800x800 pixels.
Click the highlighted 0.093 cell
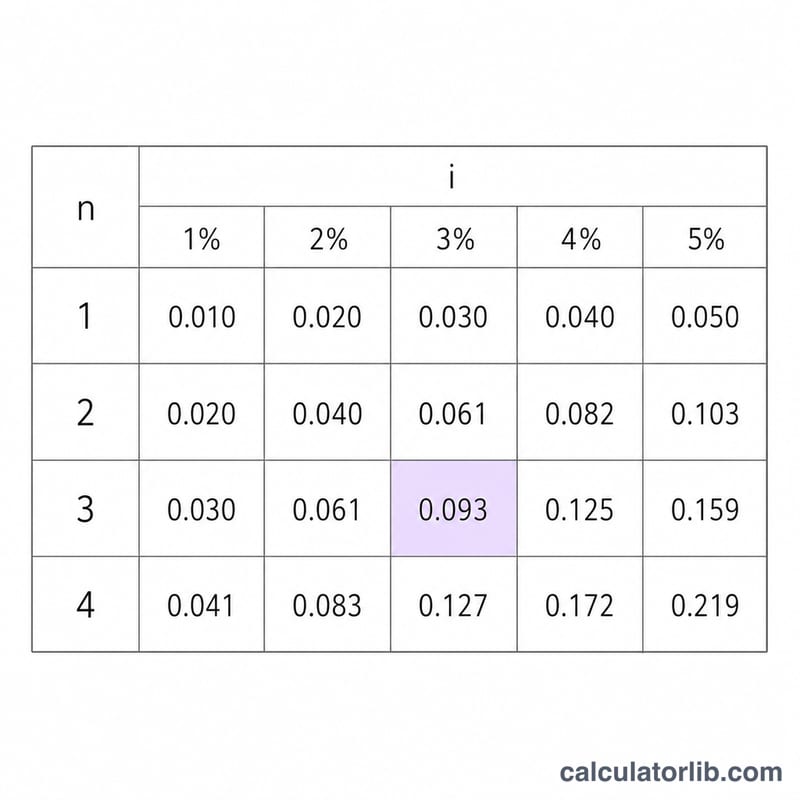[454, 509]
